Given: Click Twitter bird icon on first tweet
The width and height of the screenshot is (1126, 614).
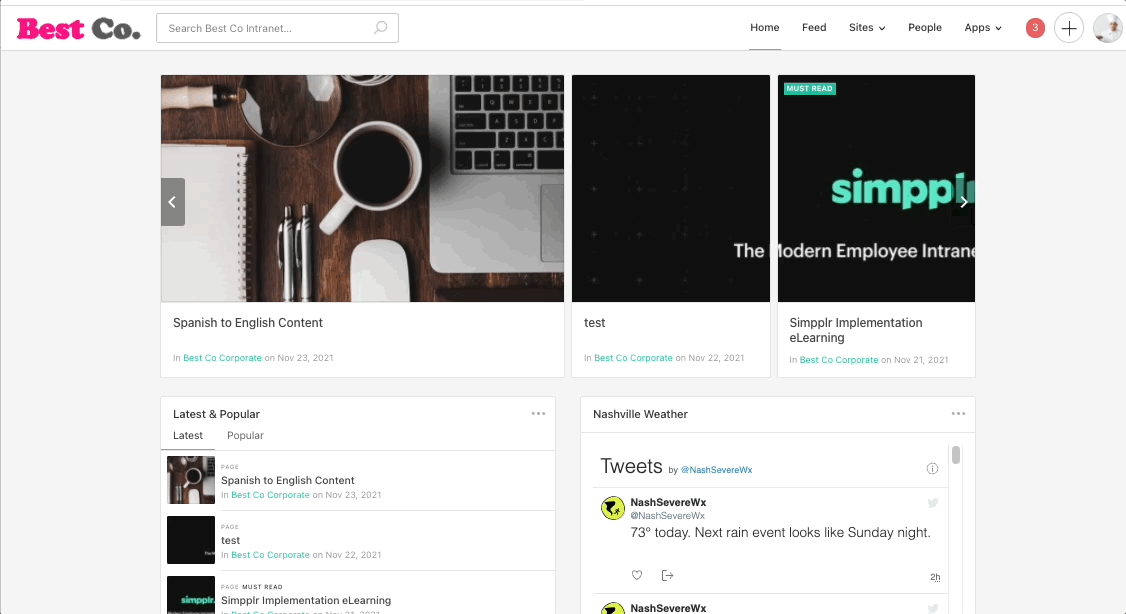Looking at the screenshot, I should pos(933,503).
